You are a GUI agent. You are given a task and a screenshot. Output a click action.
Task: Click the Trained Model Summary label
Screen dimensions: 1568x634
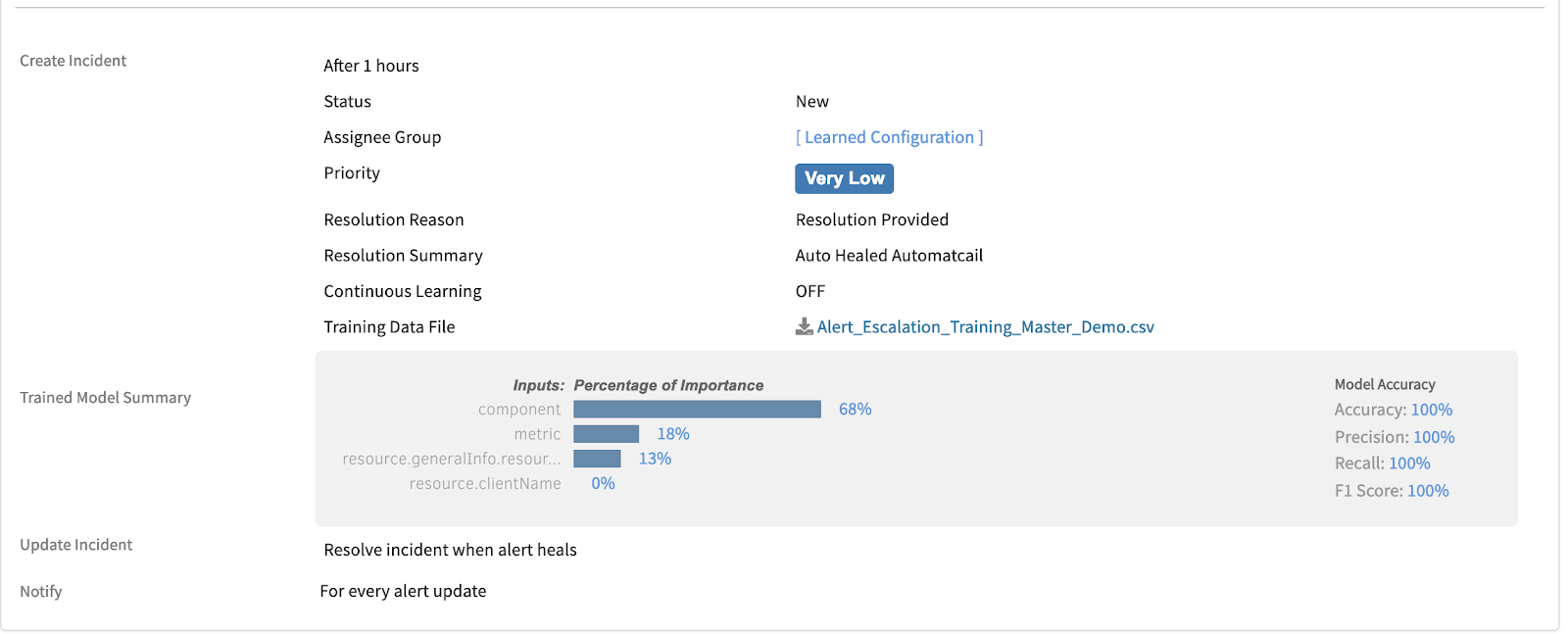click(x=105, y=398)
